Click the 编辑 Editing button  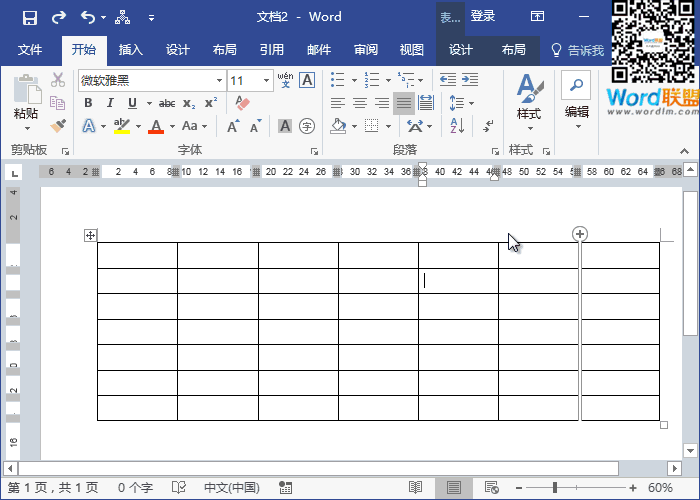[576, 100]
